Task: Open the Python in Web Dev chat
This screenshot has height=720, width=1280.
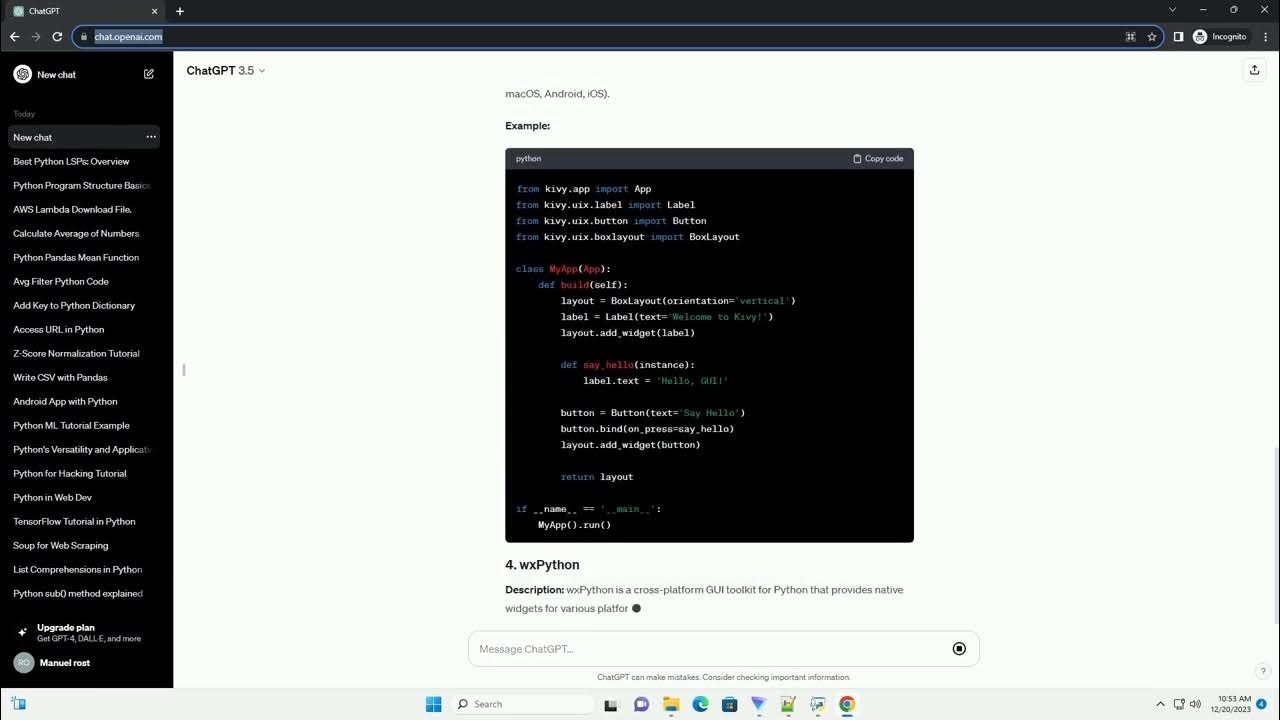Action: 84,497
